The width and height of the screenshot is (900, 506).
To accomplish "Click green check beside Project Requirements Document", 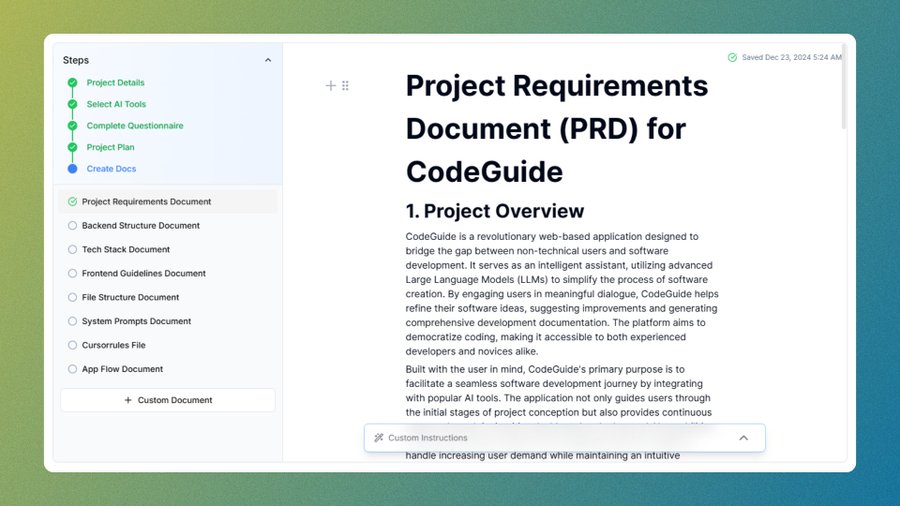I will pos(72,201).
